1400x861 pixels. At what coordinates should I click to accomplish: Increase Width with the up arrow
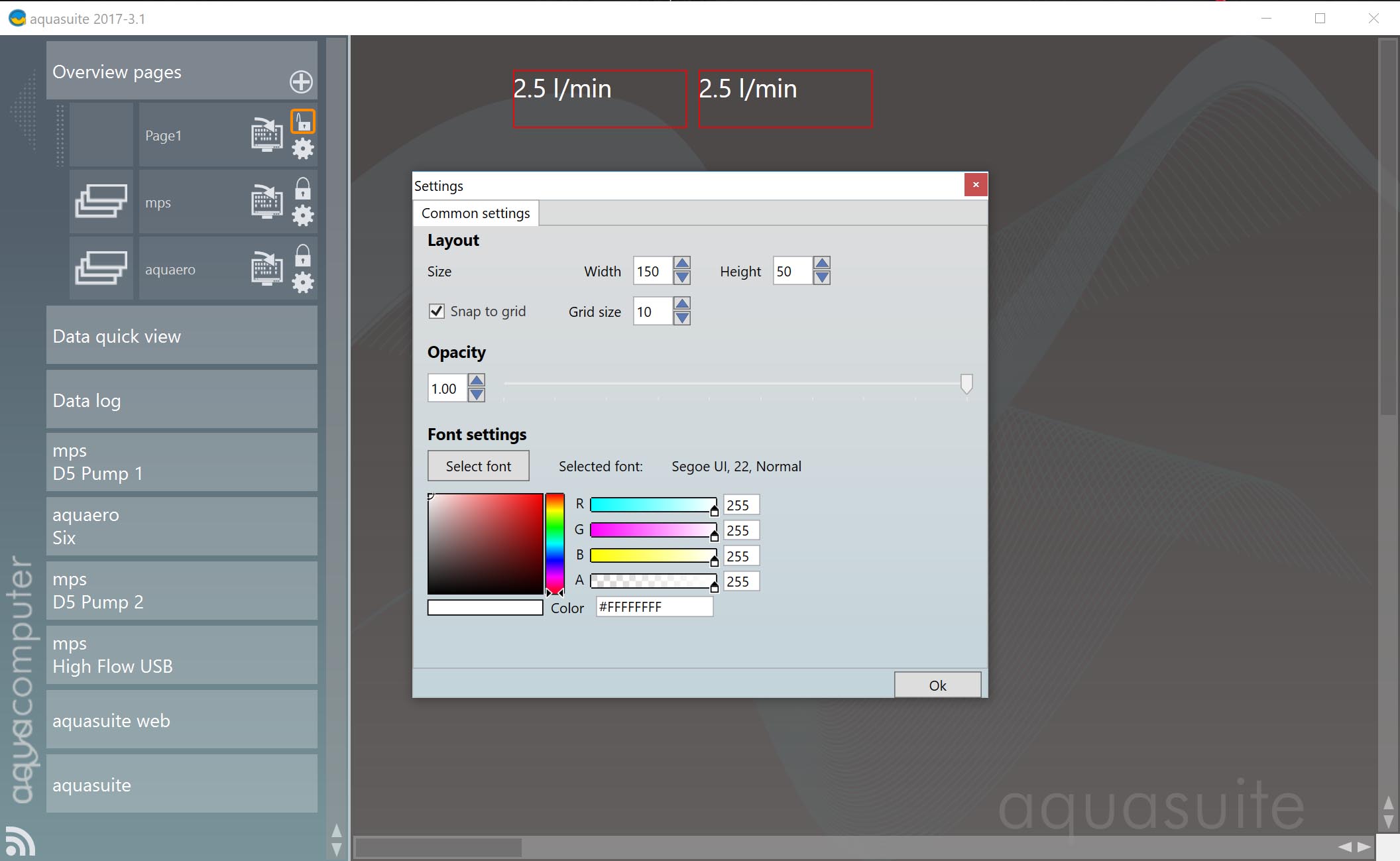[x=681, y=263]
